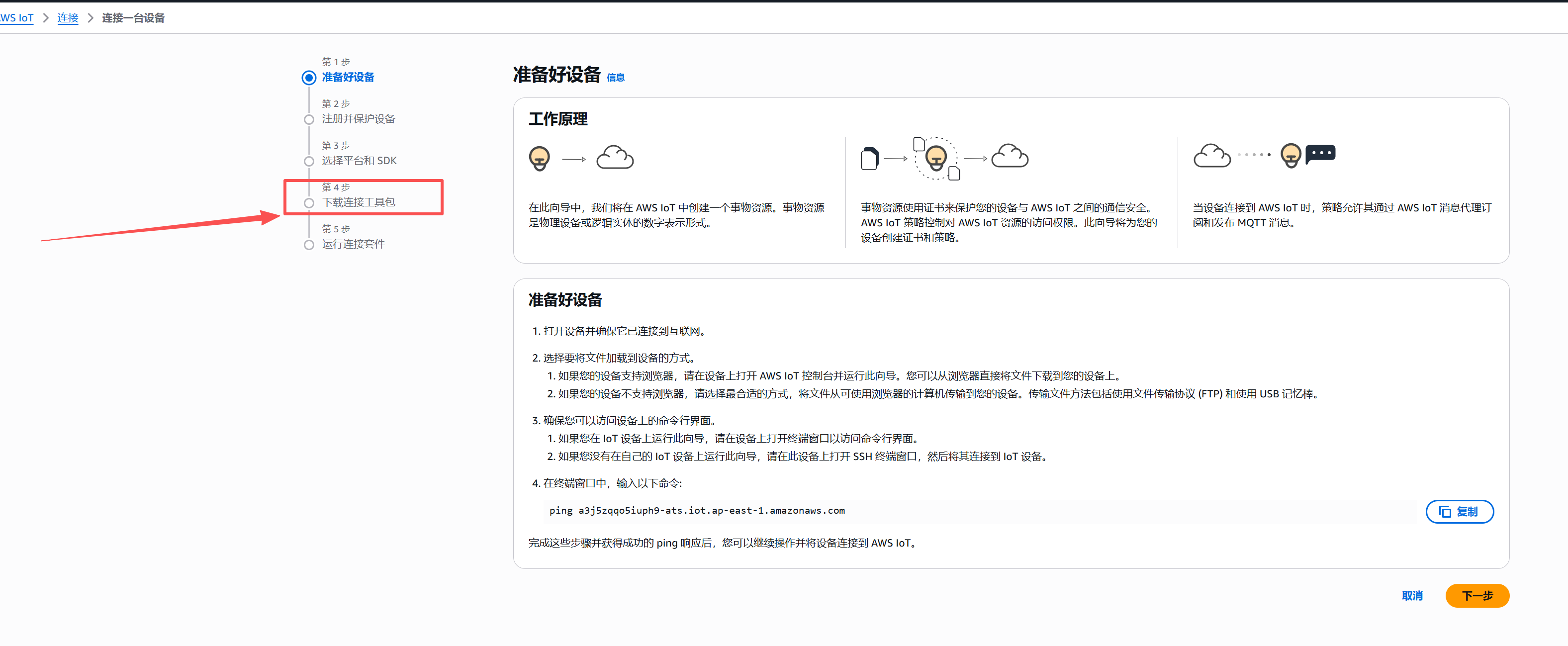Image resolution: width=1568 pixels, height=646 pixels.
Task: Open the 信息 help link beside 准备好设备
Action: click(x=617, y=77)
